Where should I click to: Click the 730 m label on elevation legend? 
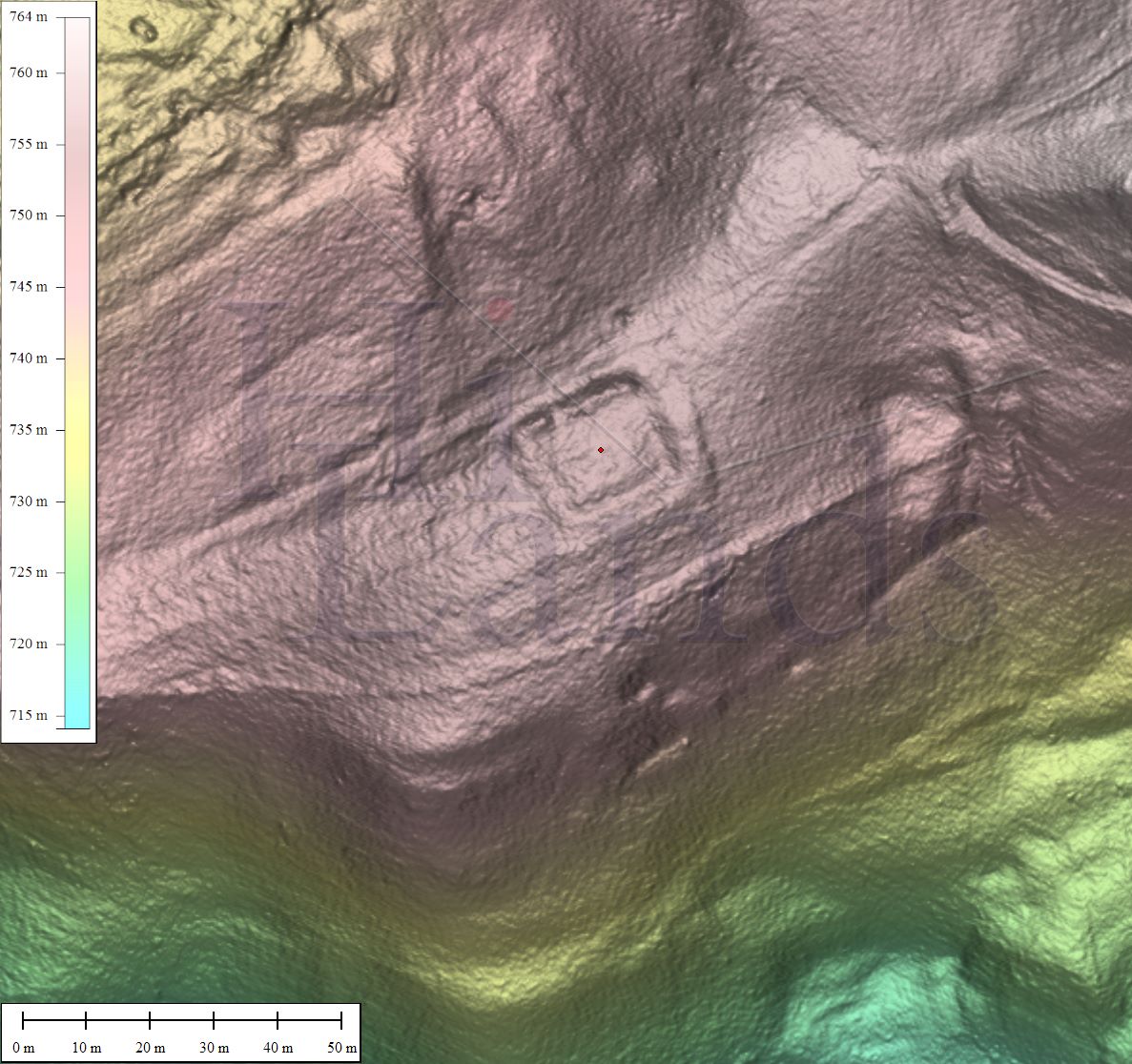point(29,501)
